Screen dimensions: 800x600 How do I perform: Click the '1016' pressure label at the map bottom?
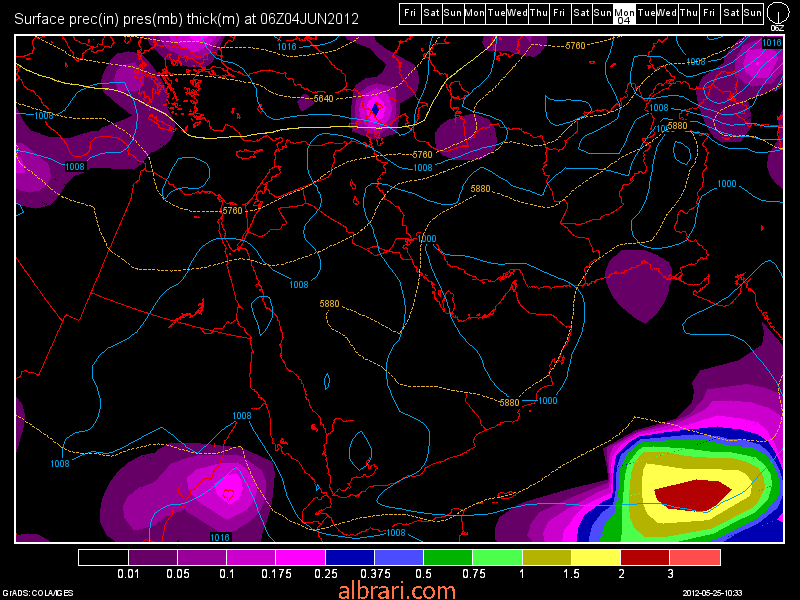220,537
